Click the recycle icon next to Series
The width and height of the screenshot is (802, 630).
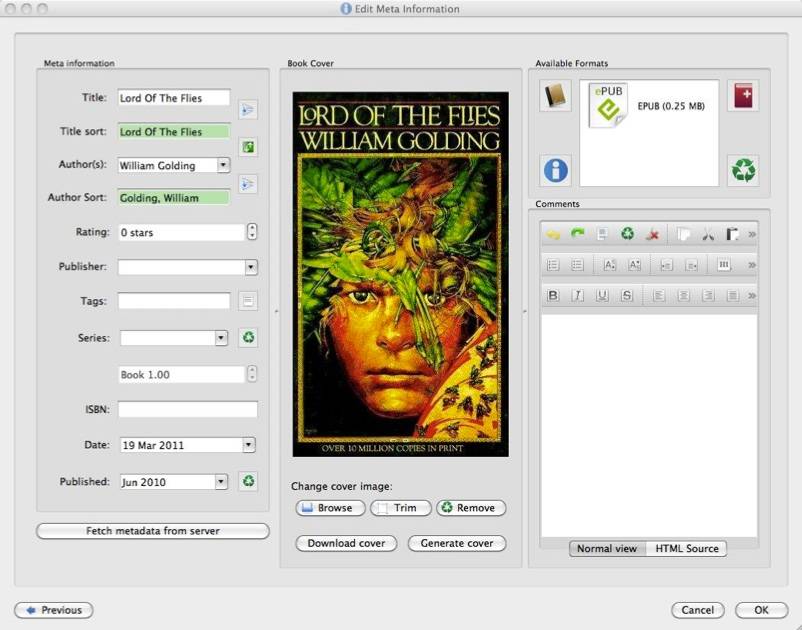(248, 338)
